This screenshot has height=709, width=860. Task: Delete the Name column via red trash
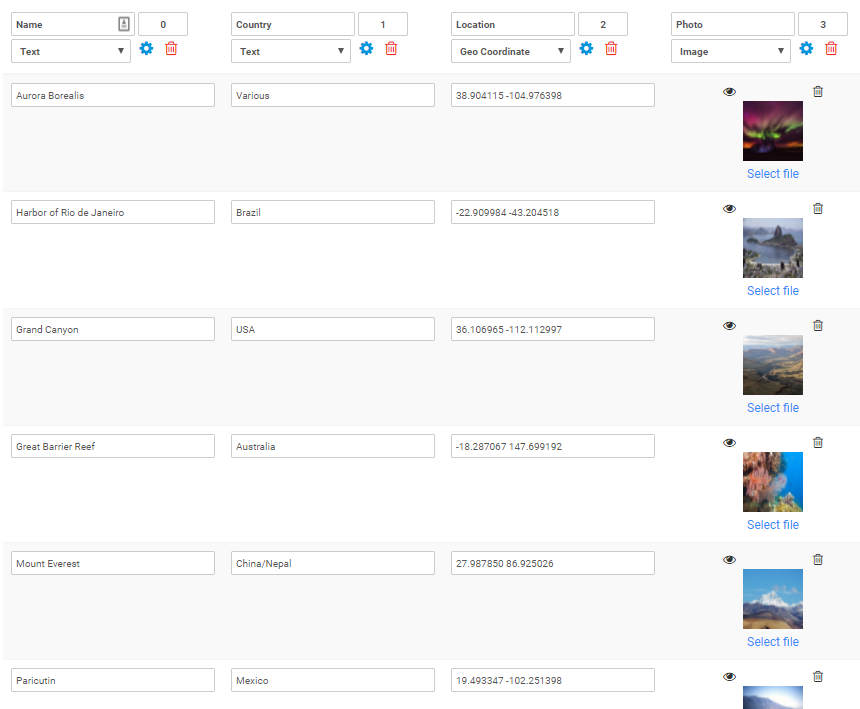(x=171, y=49)
